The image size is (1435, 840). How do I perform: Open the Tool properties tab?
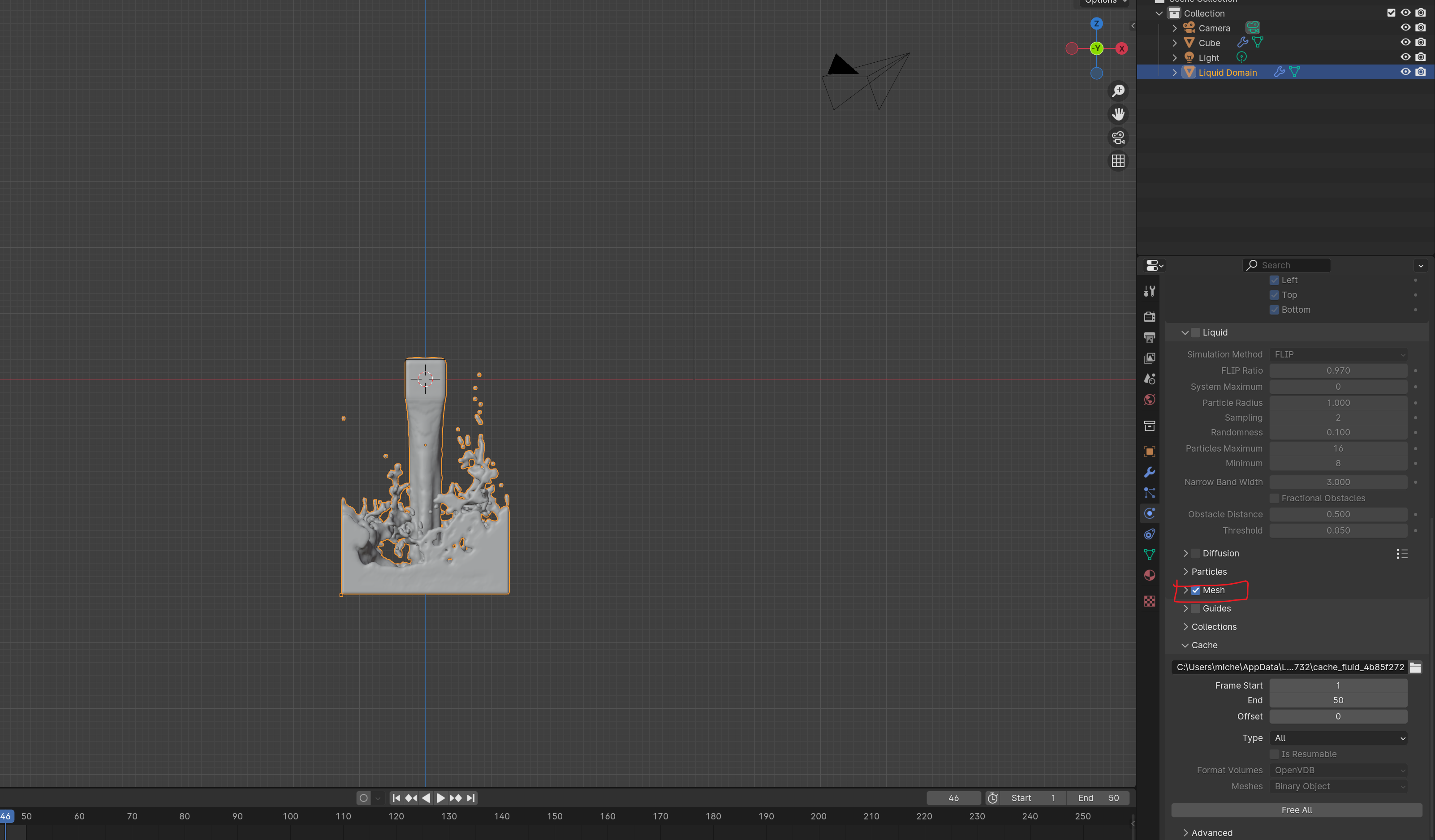(1149, 291)
